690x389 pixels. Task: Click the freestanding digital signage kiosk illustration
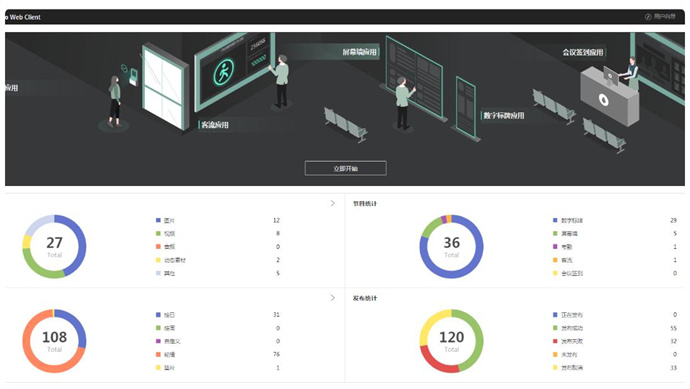(466, 108)
